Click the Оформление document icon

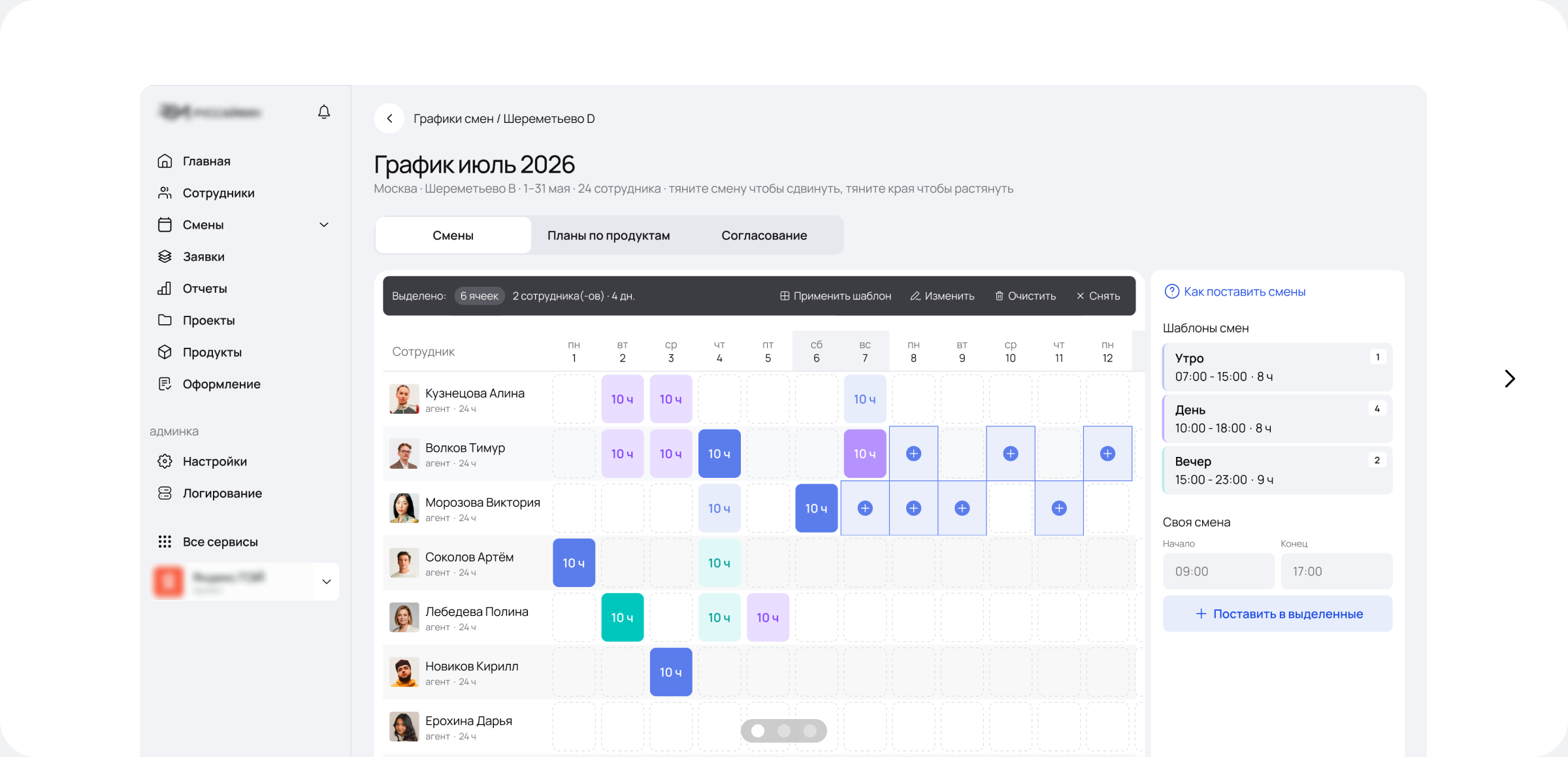click(165, 384)
